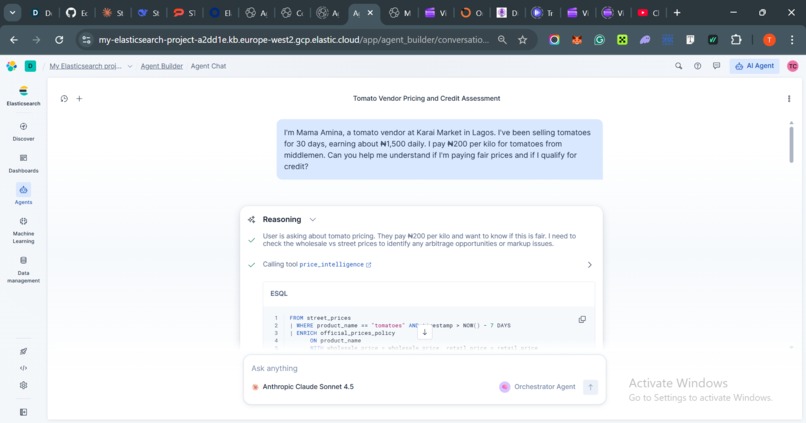The width and height of the screenshot is (806, 423).
Task: Go back to the previous page
Action: (x=14, y=40)
